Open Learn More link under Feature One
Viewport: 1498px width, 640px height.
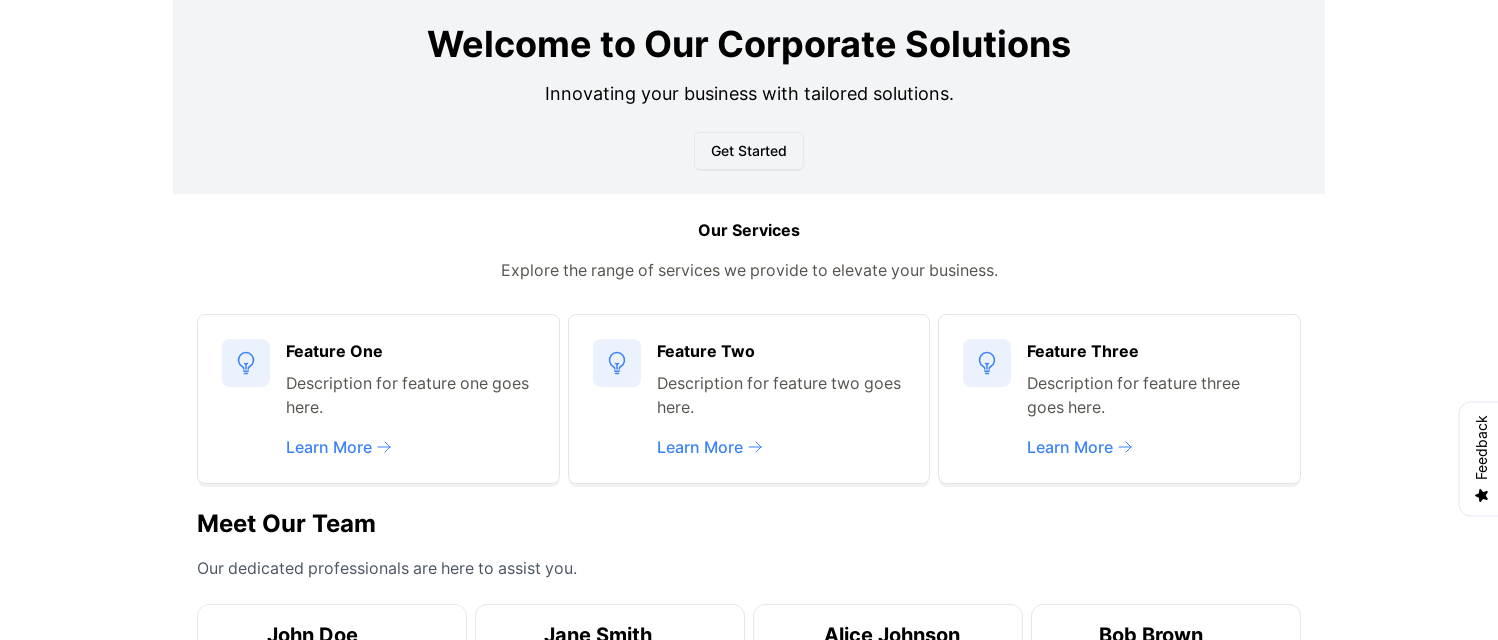(x=329, y=447)
